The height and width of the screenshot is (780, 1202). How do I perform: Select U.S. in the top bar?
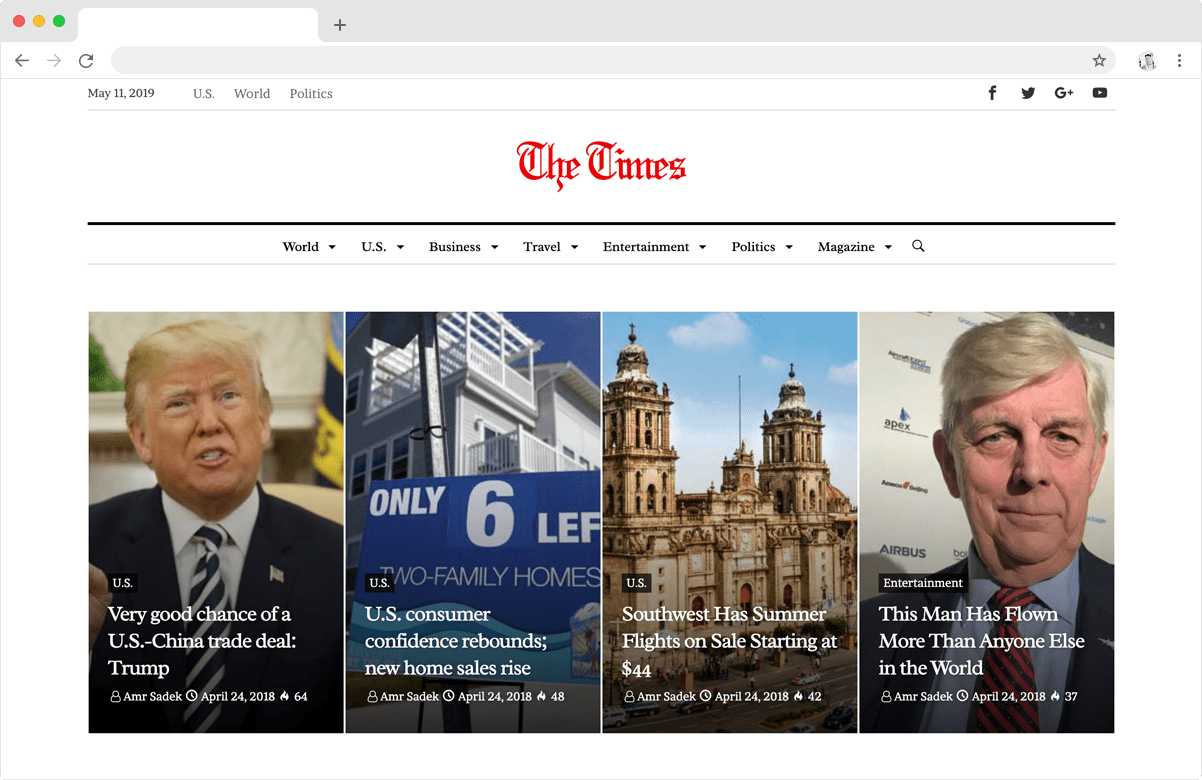[x=204, y=94]
